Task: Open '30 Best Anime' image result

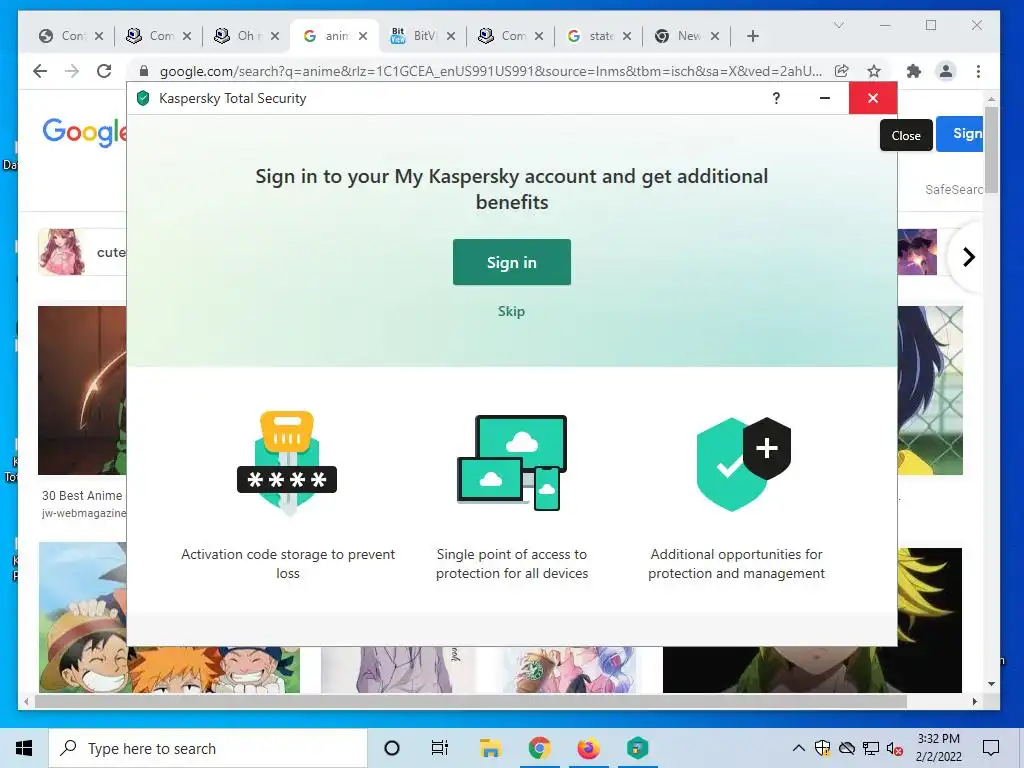Action: click(x=82, y=391)
